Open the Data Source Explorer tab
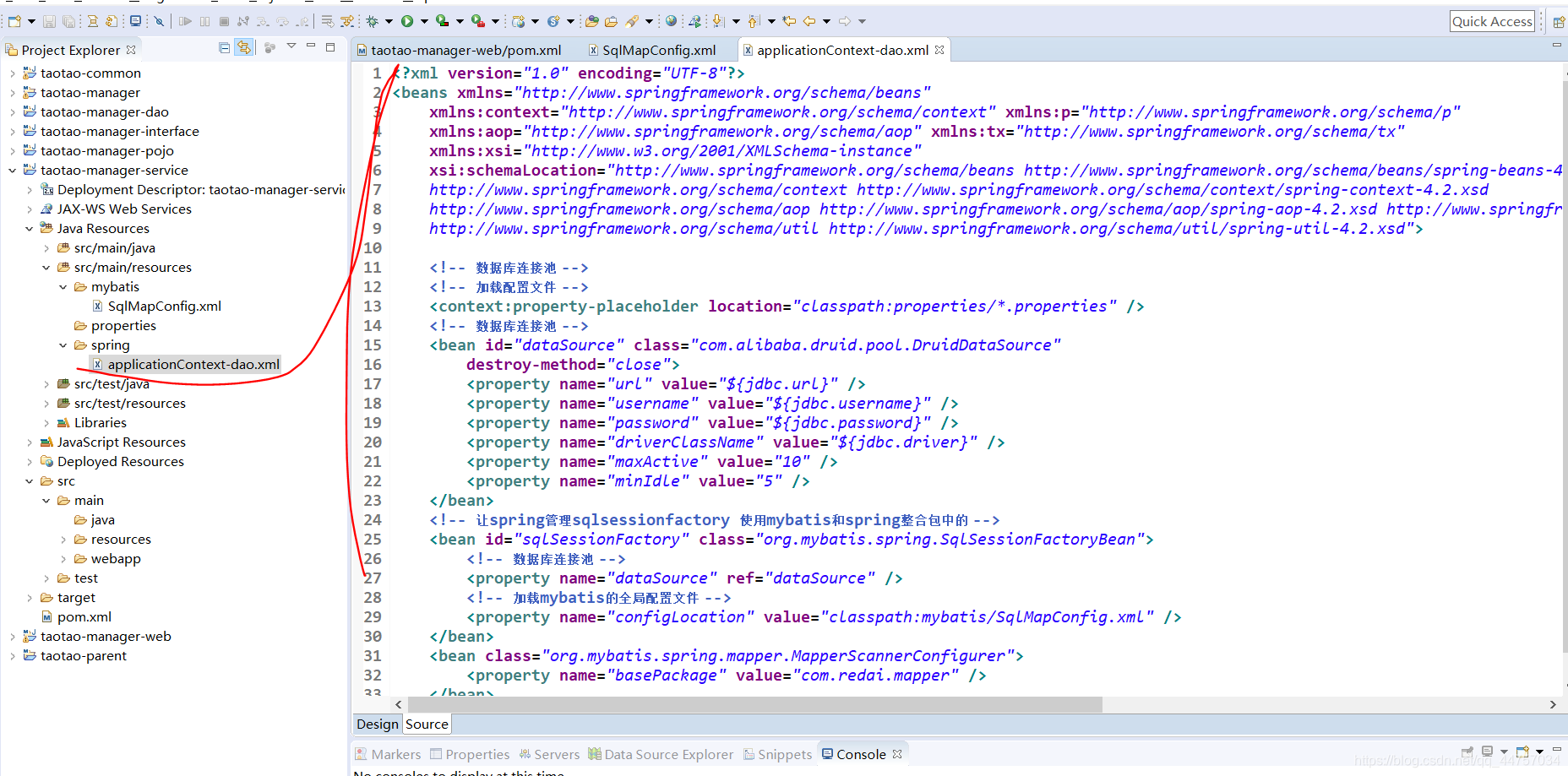Screen dimensions: 1568x776 click(x=661, y=754)
